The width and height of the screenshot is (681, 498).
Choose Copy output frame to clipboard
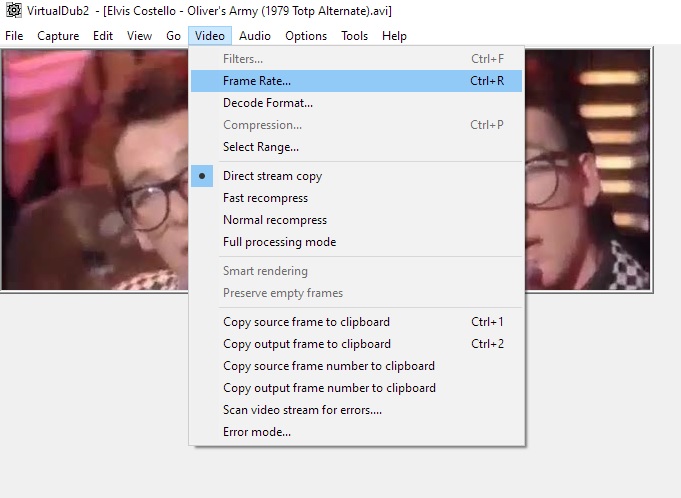coord(357,344)
